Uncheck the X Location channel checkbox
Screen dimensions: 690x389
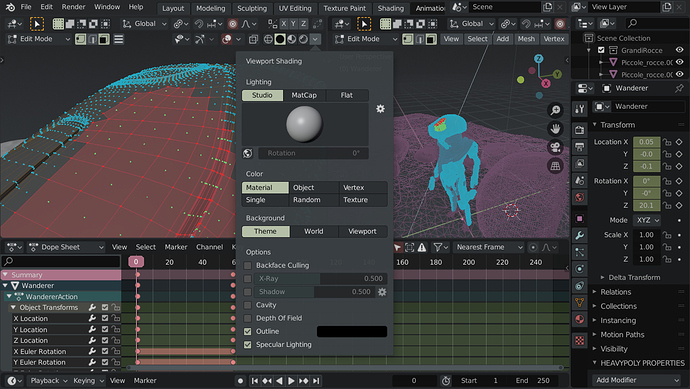click(105, 318)
